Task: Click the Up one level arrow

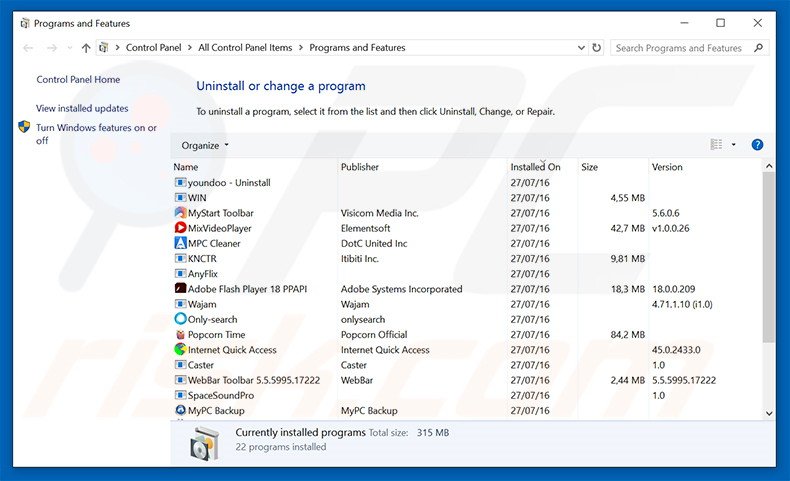Action: (86, 48)
